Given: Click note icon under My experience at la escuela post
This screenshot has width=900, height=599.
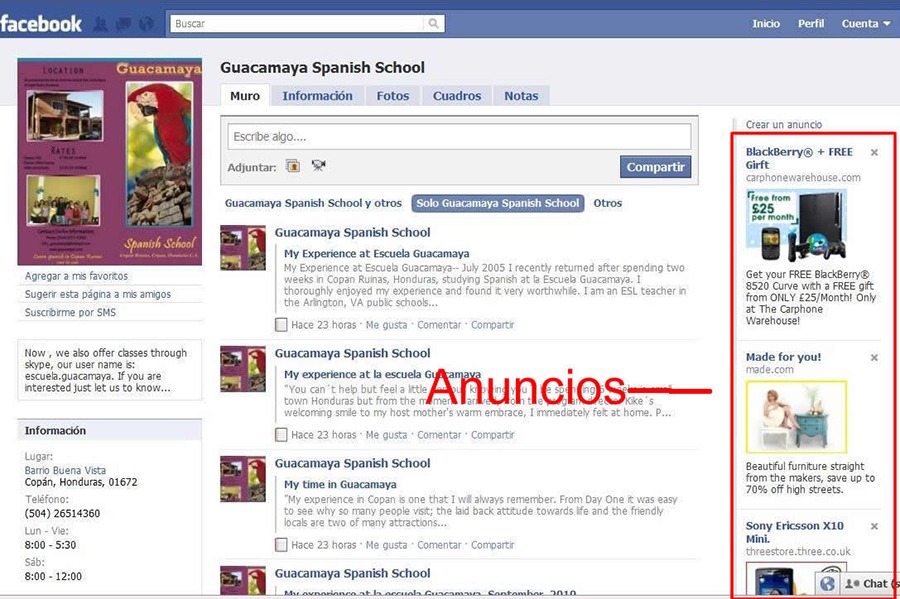Looking at the screenshot, I should (x=281, y=435).
